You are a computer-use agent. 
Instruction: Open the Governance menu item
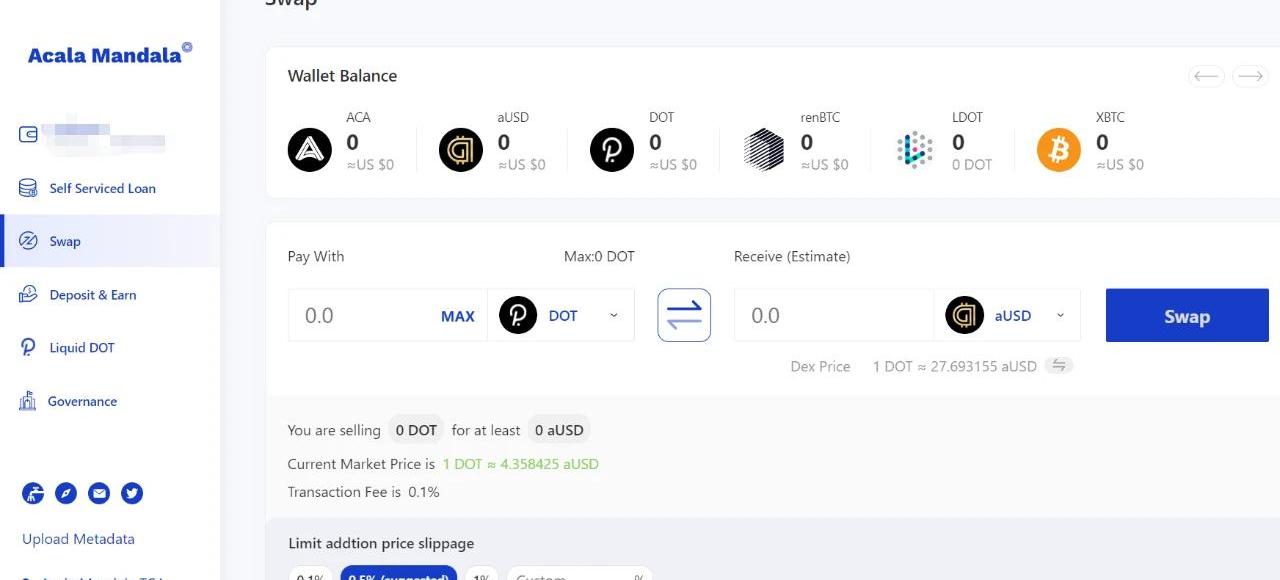click(82, 401)
